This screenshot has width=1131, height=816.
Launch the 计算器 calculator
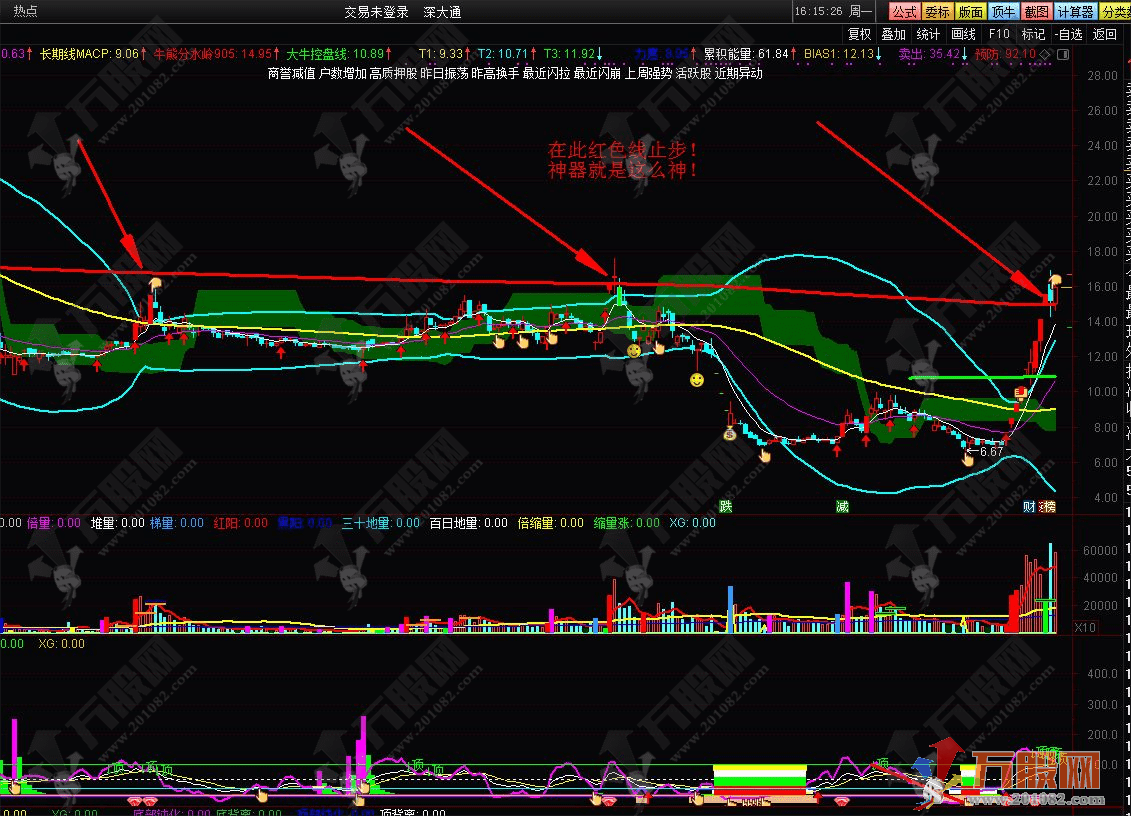[x=1075, y=11]
